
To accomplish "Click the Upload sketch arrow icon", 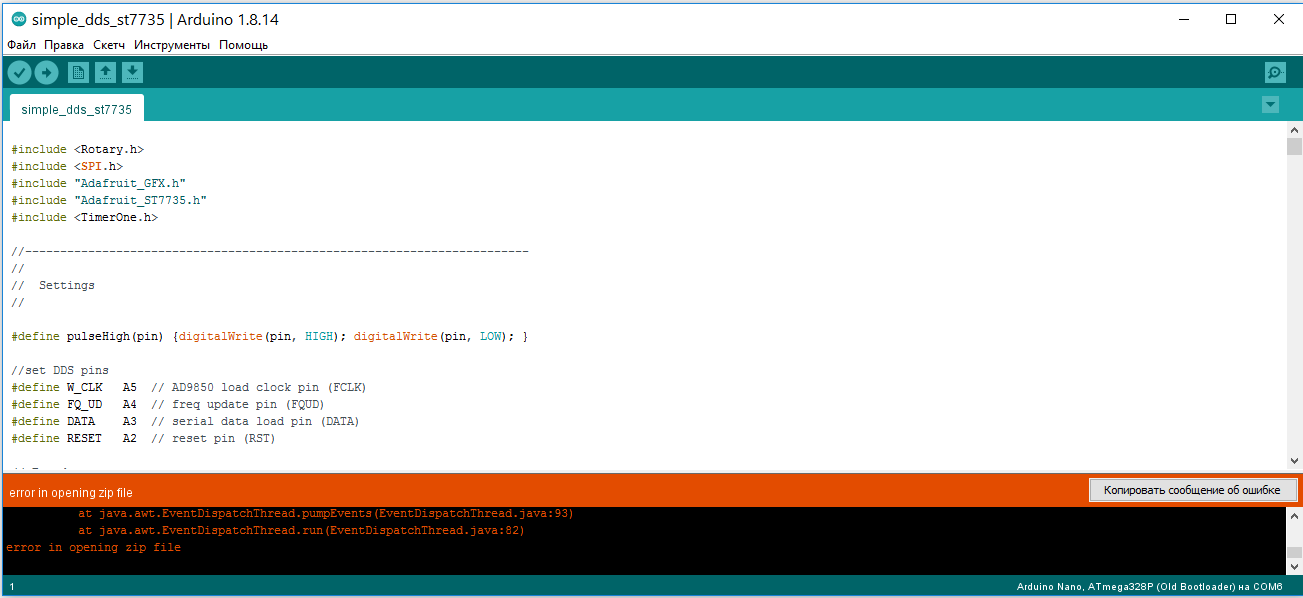I will [x=46, y=72].
